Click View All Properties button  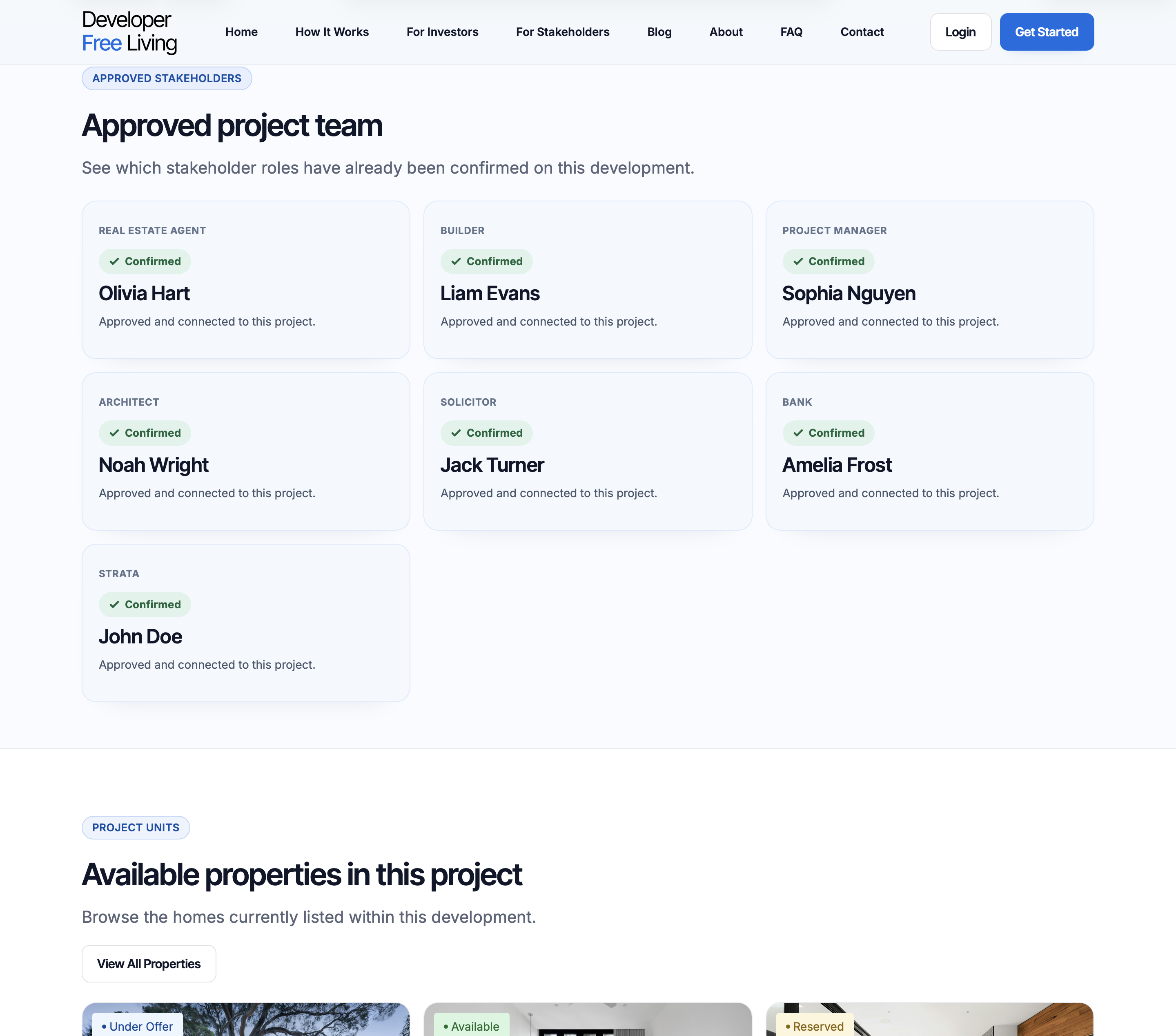[x=149, y=963]
